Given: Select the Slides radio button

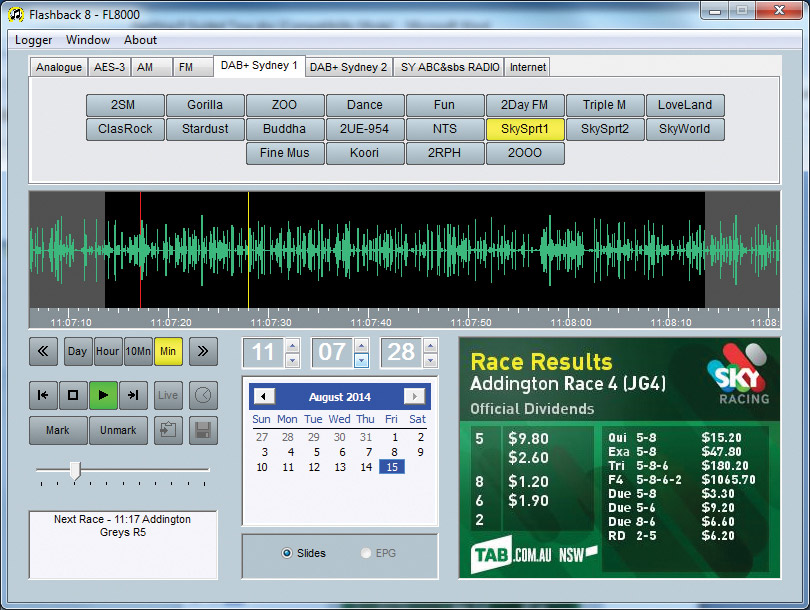Looking at the screenshot, I should [287, 553].
